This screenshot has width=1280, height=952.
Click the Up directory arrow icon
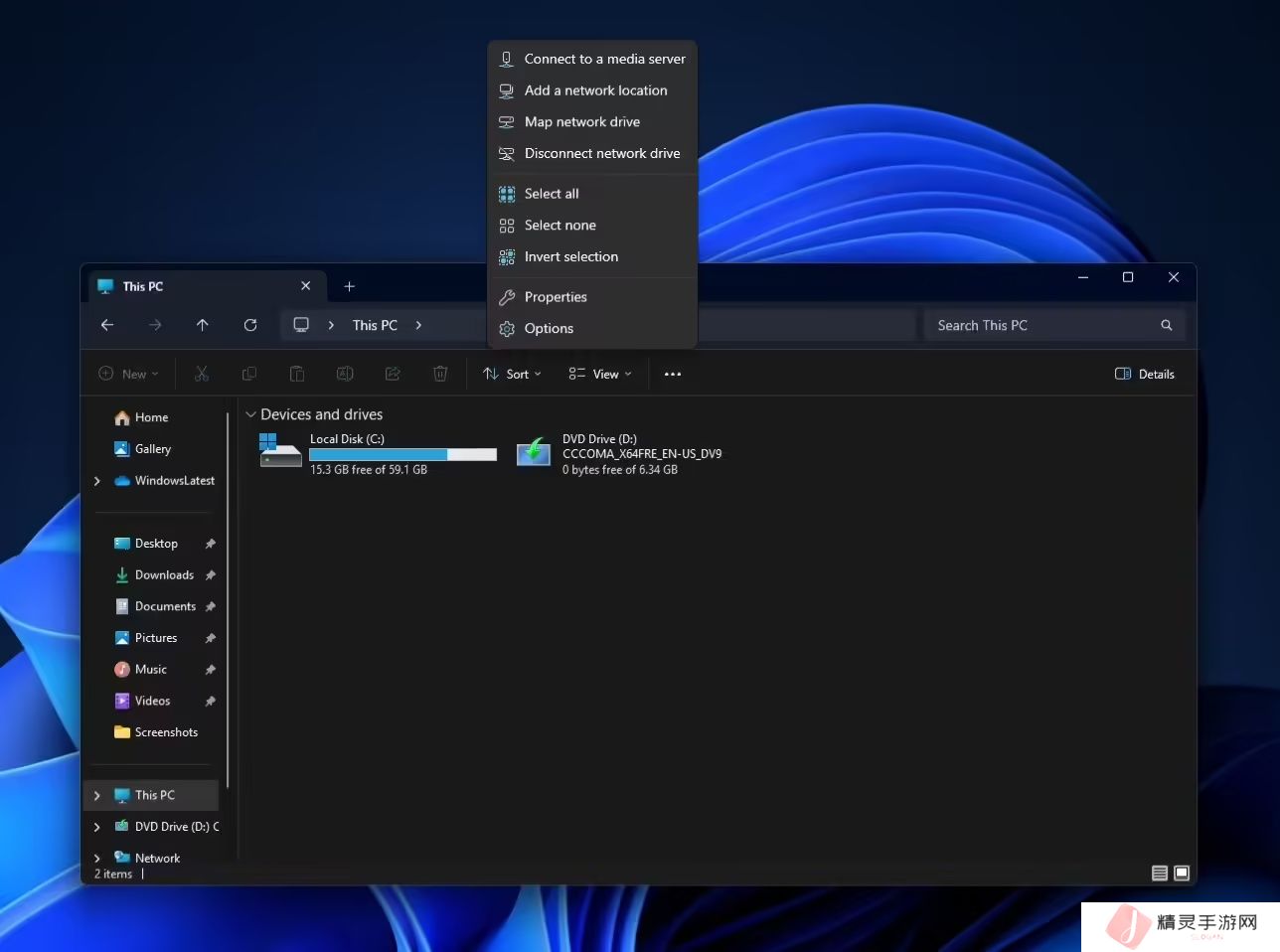click(203, 325)
